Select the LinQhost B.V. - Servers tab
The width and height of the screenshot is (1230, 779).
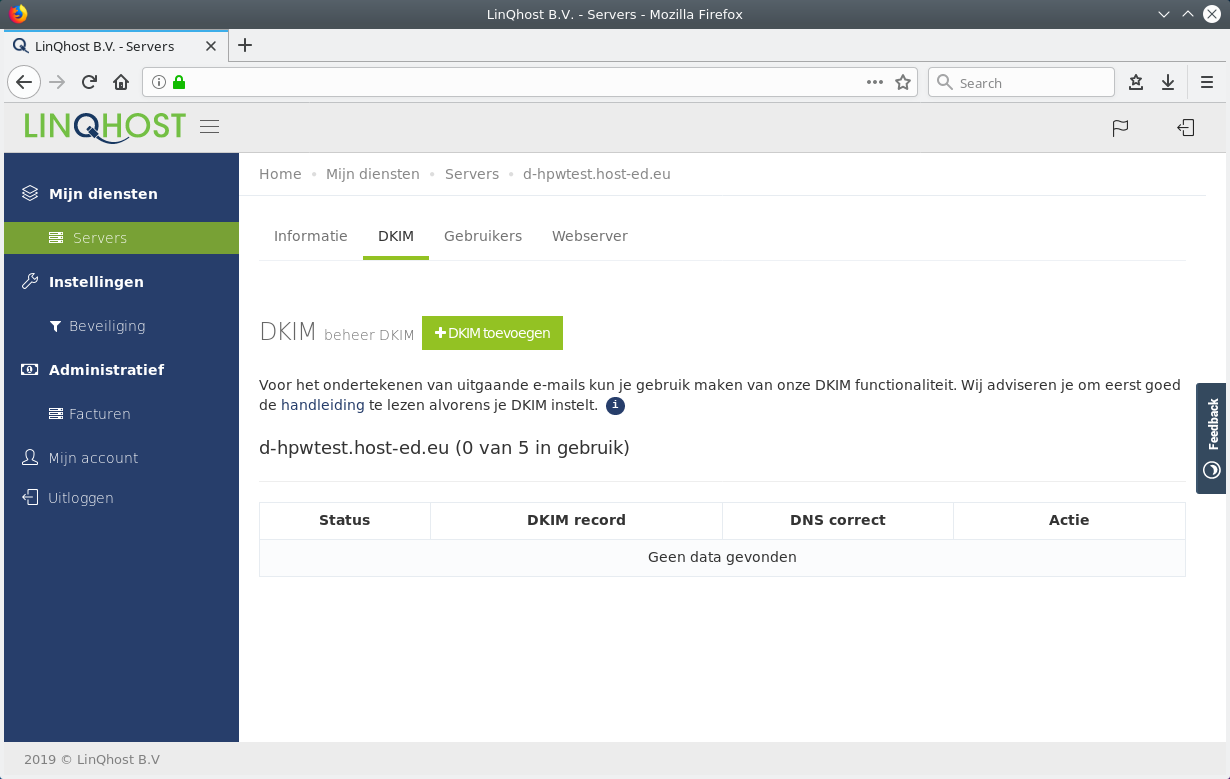click(115, 46)
